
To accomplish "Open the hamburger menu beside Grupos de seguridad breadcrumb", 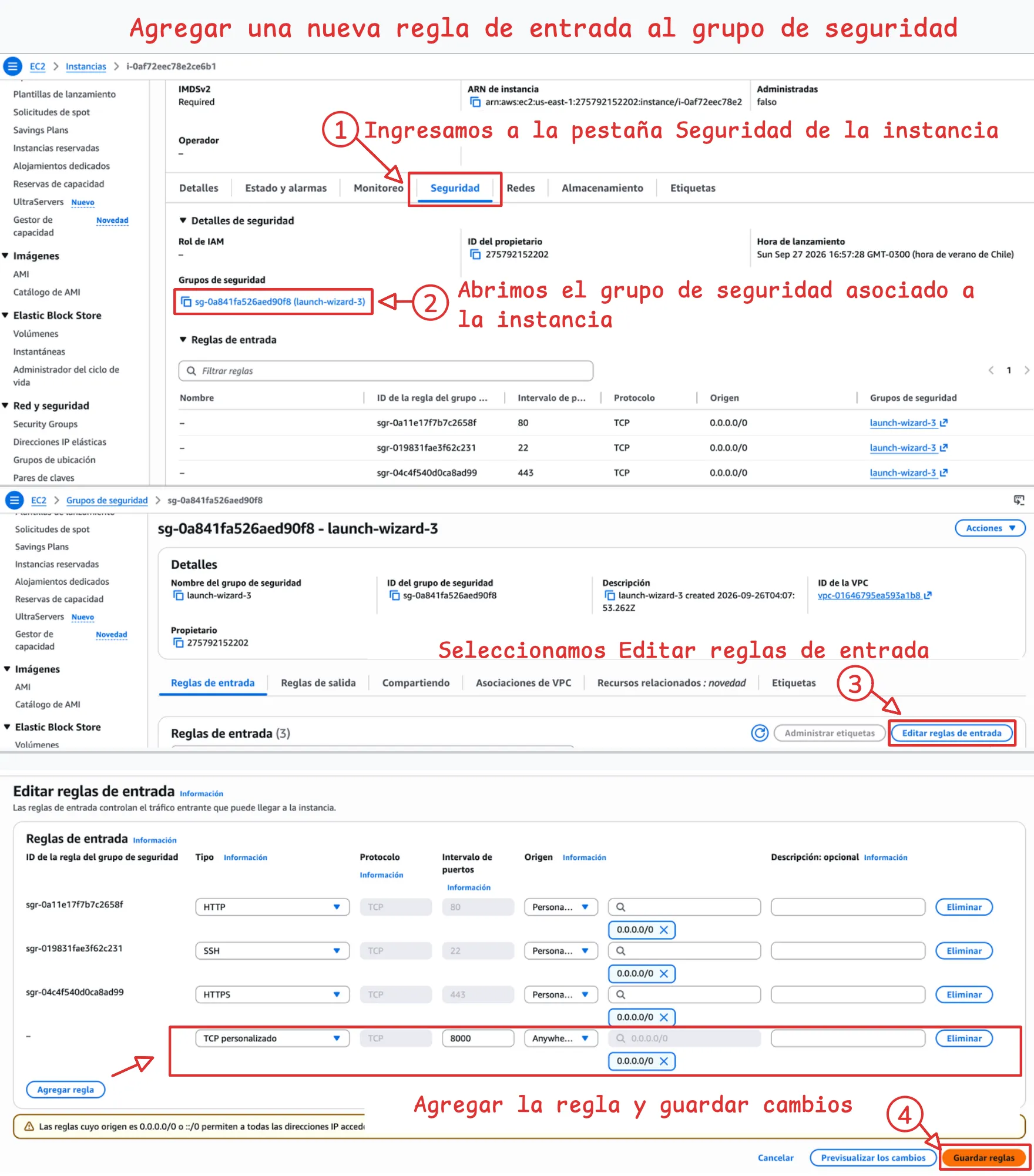I will pyautogui.click(x=14, y=500).
